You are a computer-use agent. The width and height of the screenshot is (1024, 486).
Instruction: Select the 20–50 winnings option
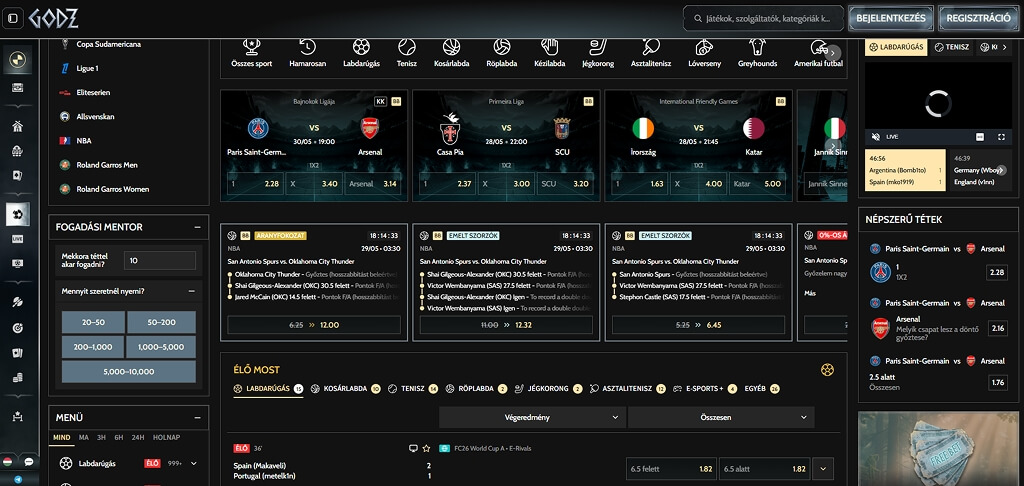(93, 323)
